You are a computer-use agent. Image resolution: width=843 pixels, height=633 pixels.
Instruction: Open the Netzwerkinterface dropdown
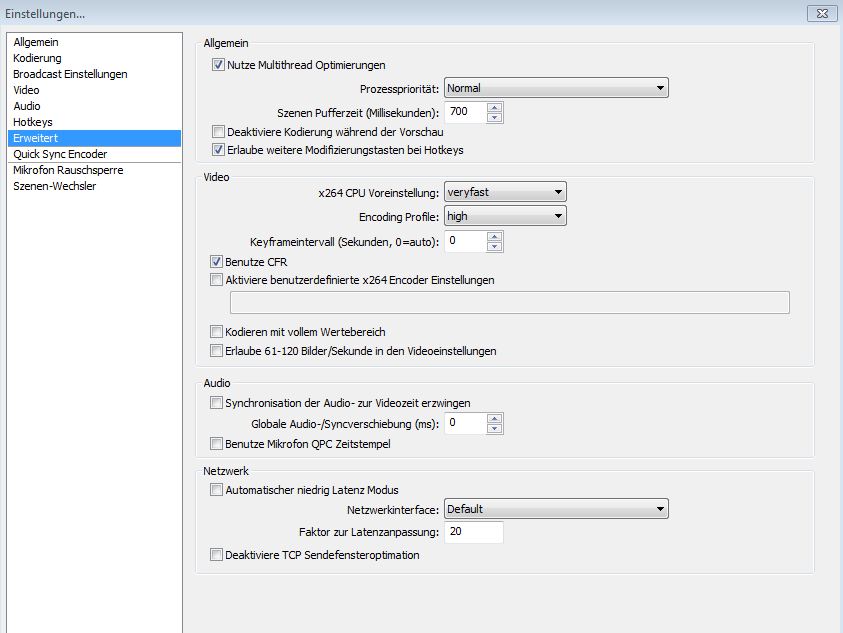pyautogui.click(x=555, y=509)
